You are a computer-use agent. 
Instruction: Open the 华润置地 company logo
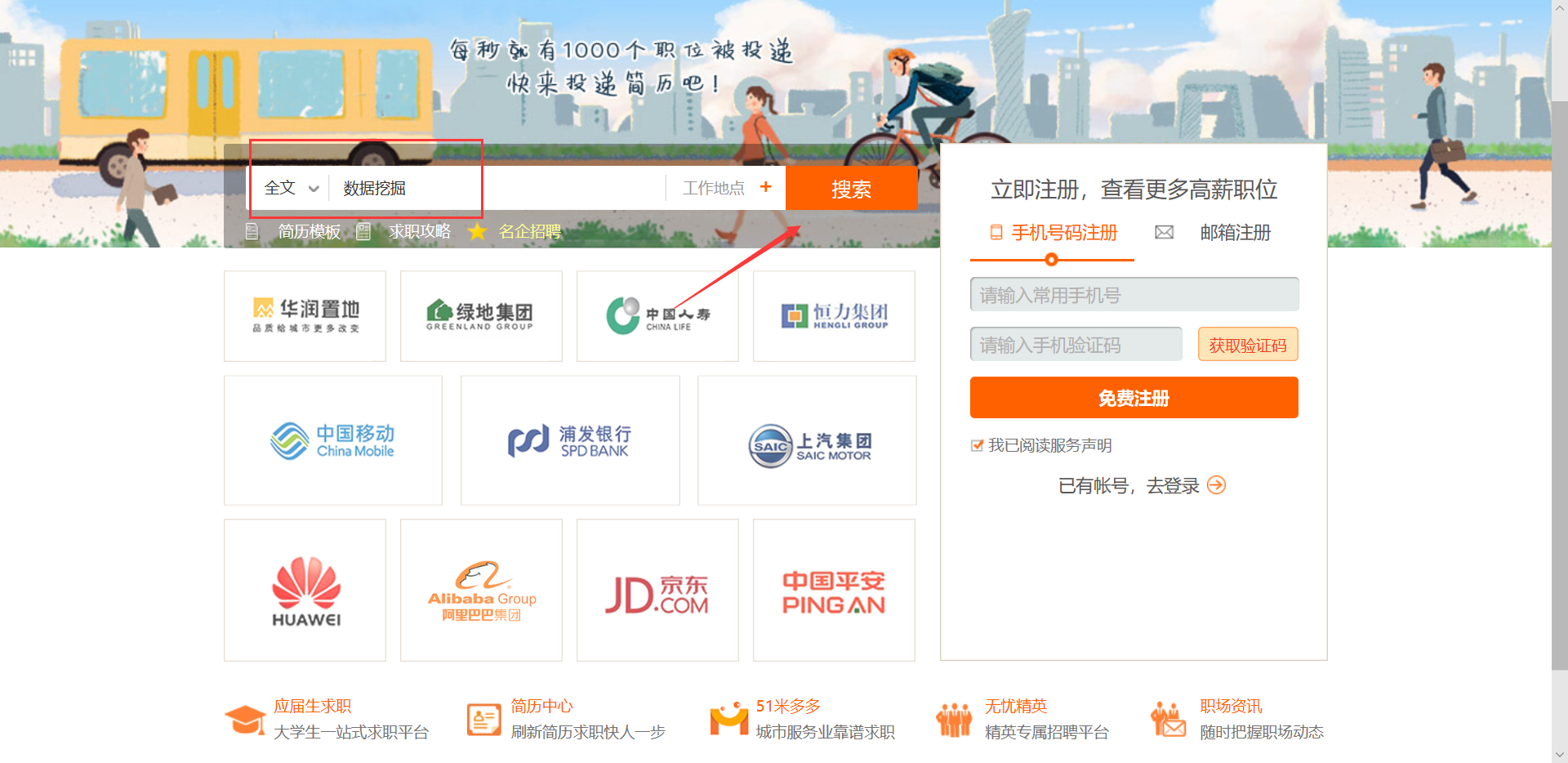click(x=305, y=316)
